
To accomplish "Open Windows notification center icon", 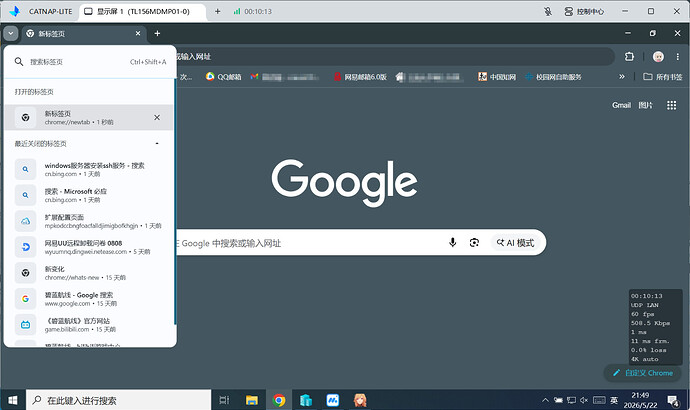I will click(x=673, y=400).
